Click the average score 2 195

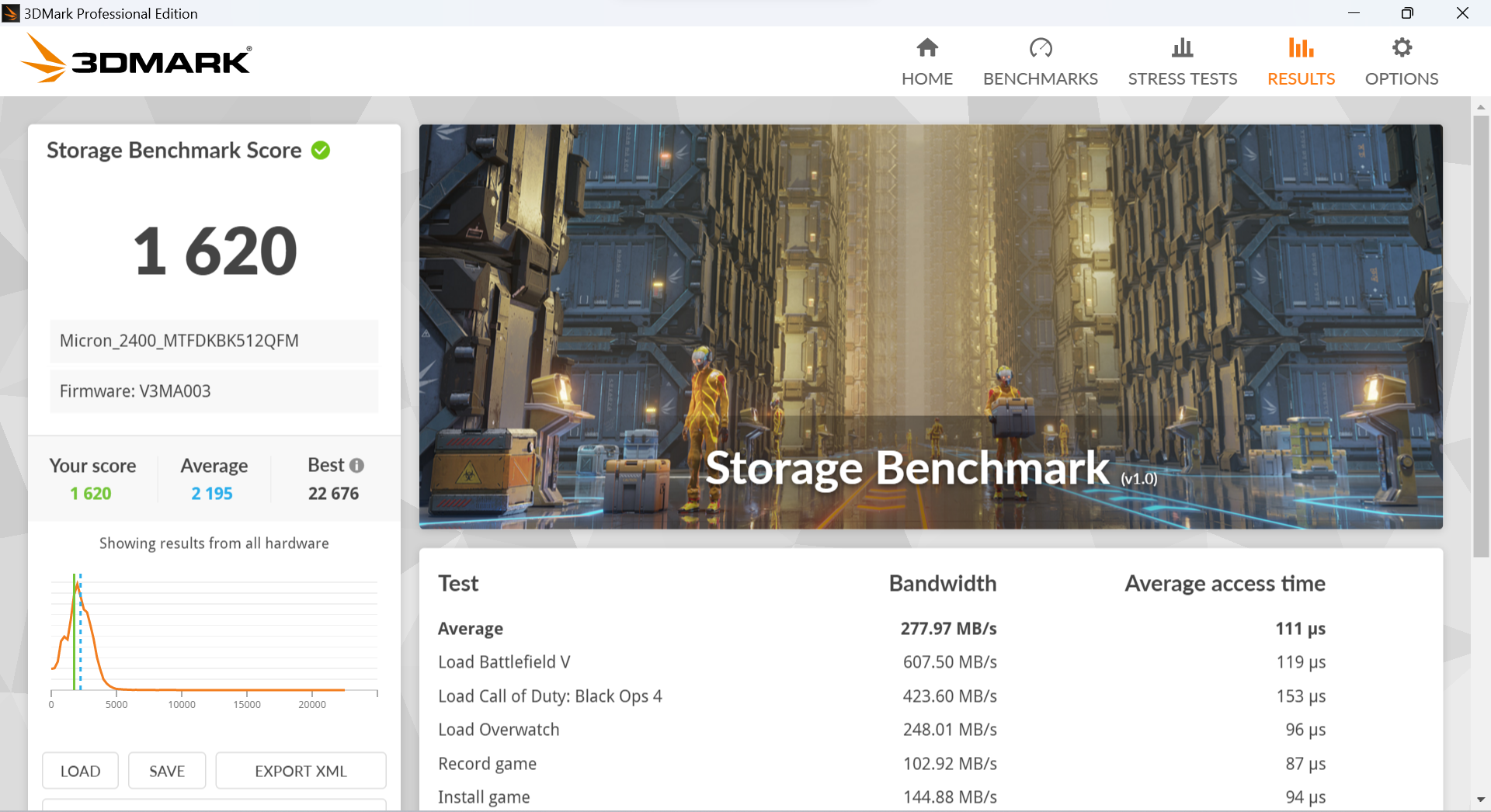tap(212, 494)
